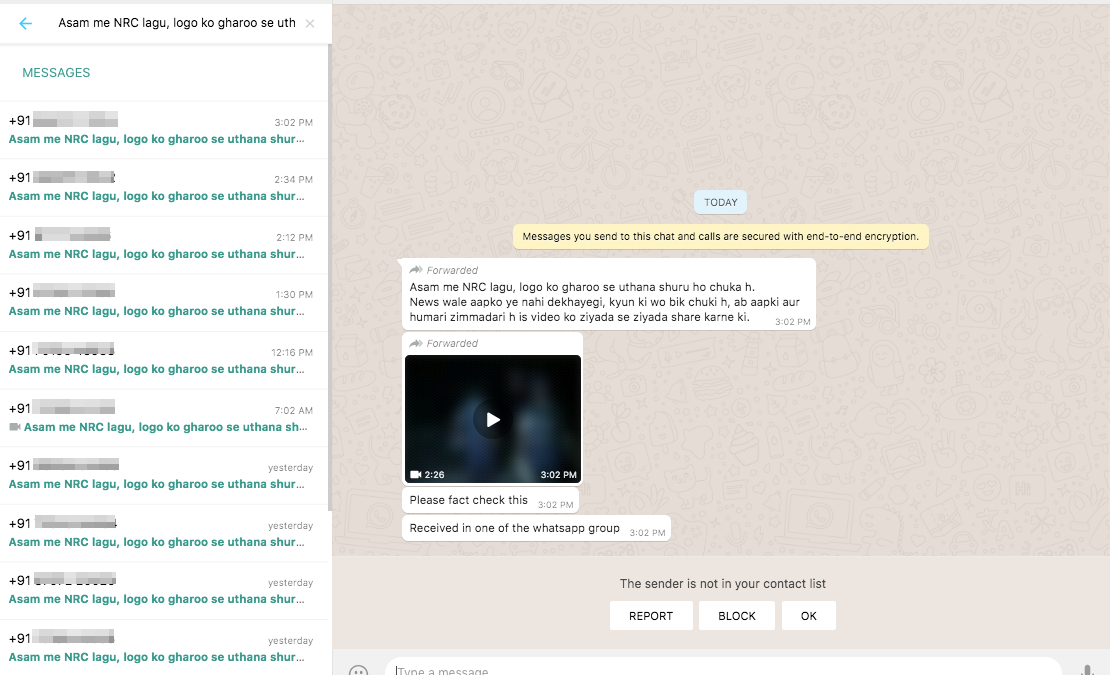Click the video camera icon beside 2:26 duration
This screenshot has width=1110, height=675.
416,475
